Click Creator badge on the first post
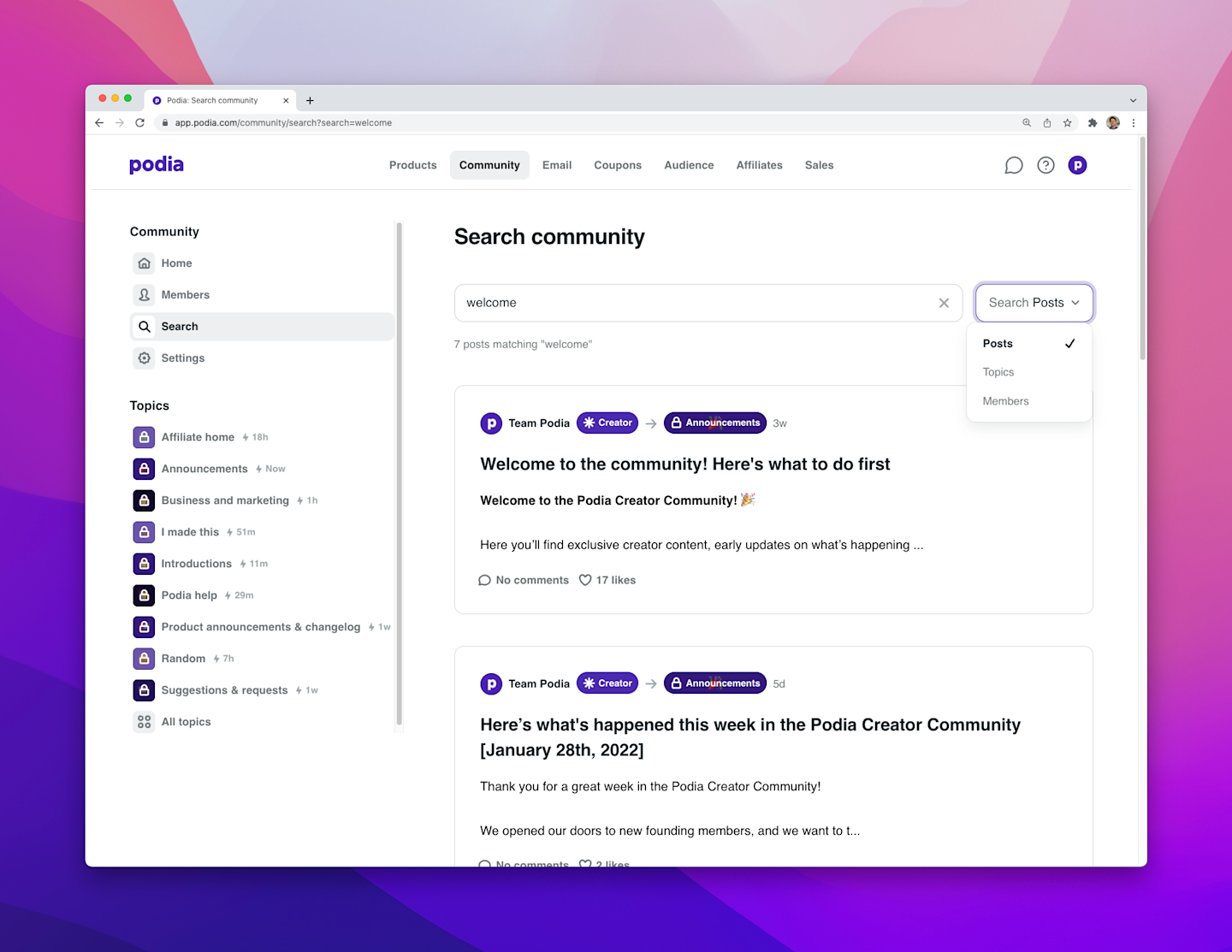 coord(607,423)
